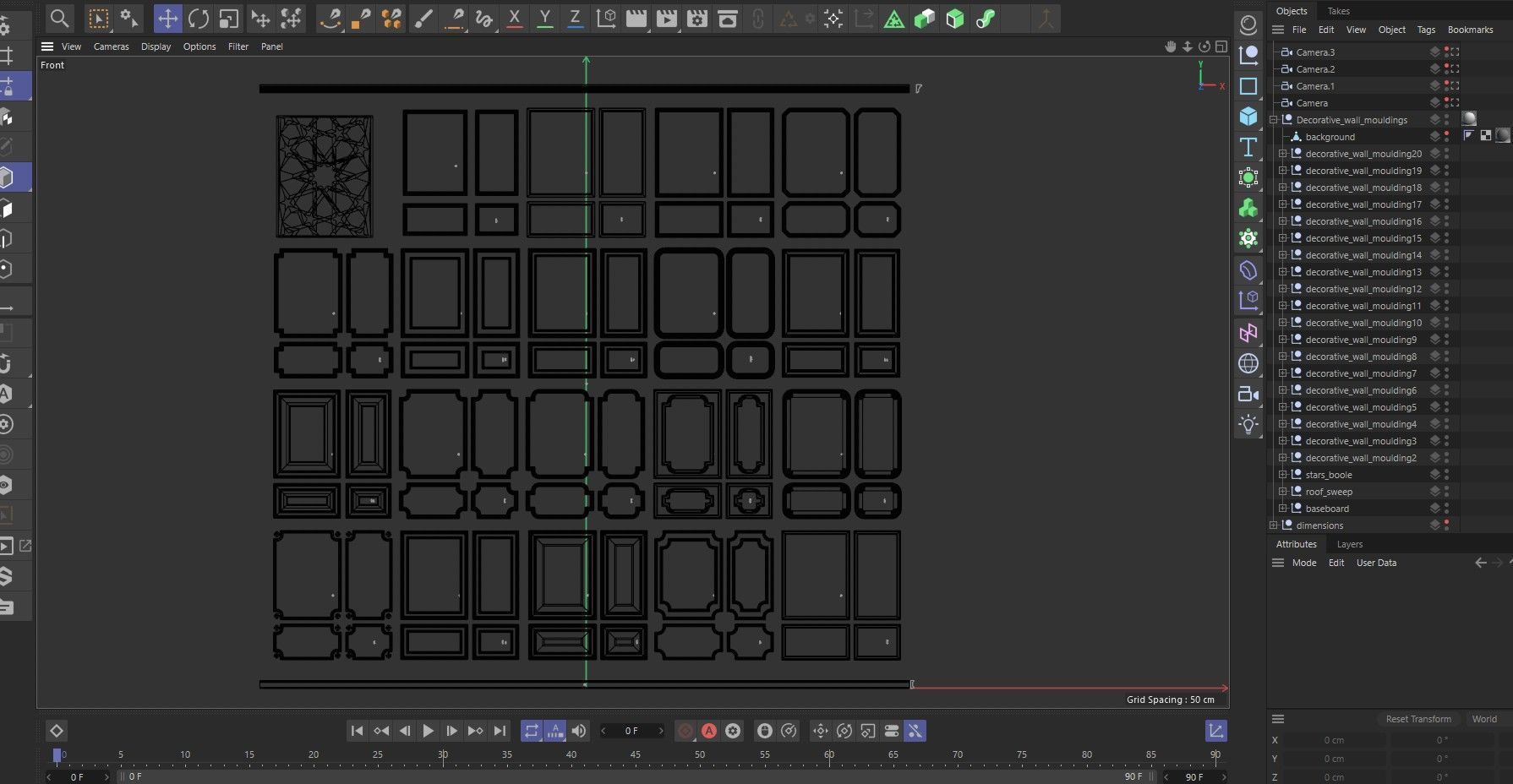Click the X coordinate field showing 0 cm
Viewport: 1513px width, 784px height.
point(1334,740)
